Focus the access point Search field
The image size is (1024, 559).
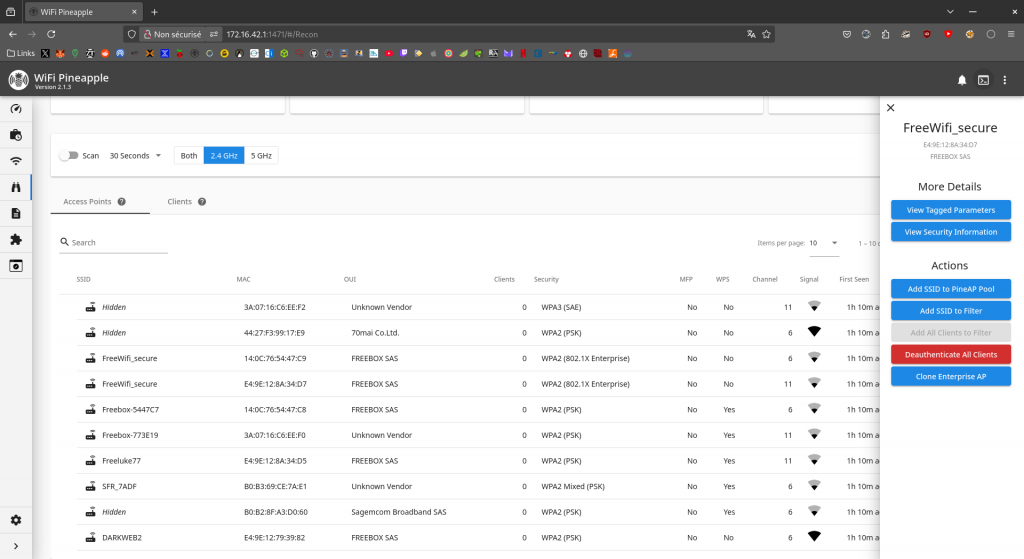(x=114, y=242)
